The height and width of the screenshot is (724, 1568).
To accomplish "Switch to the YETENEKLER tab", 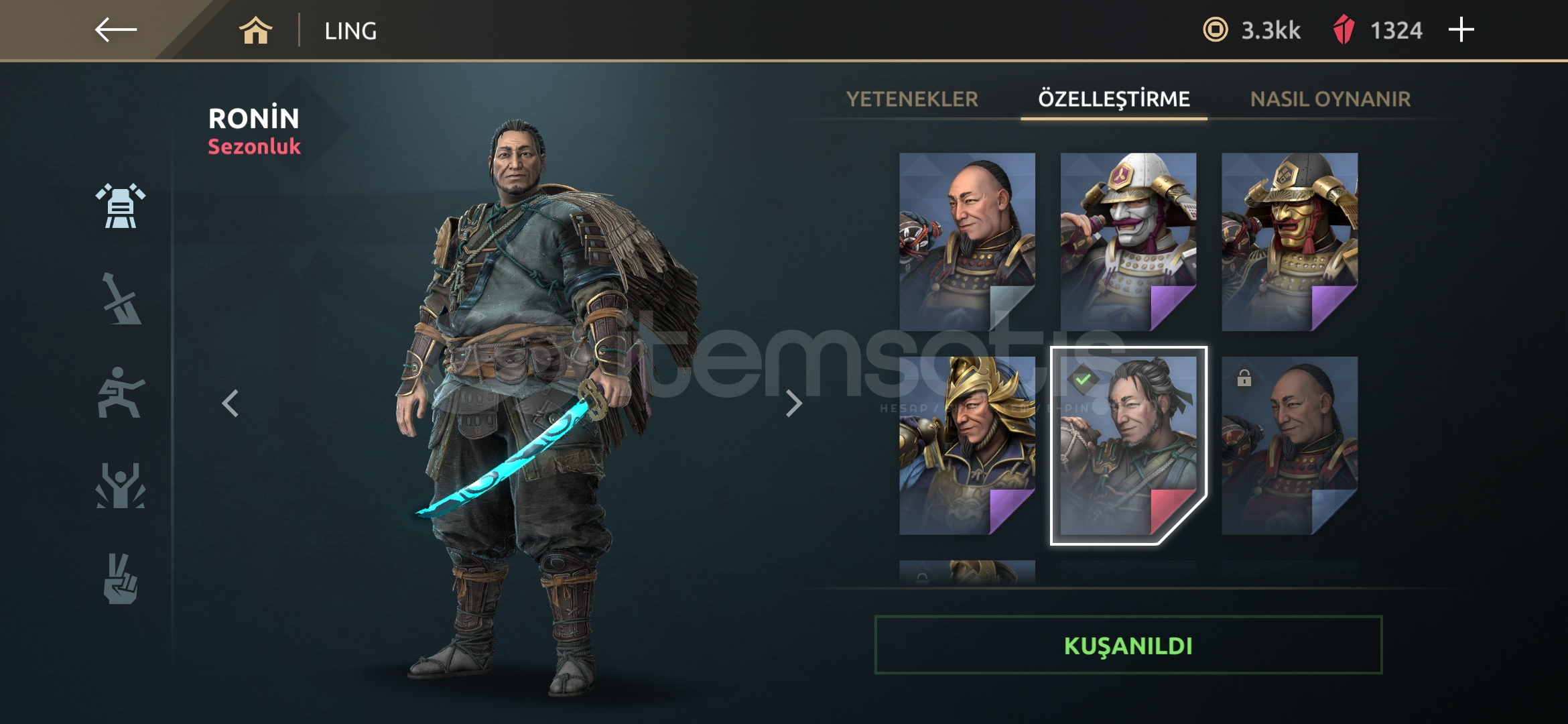I will (912, 99).
